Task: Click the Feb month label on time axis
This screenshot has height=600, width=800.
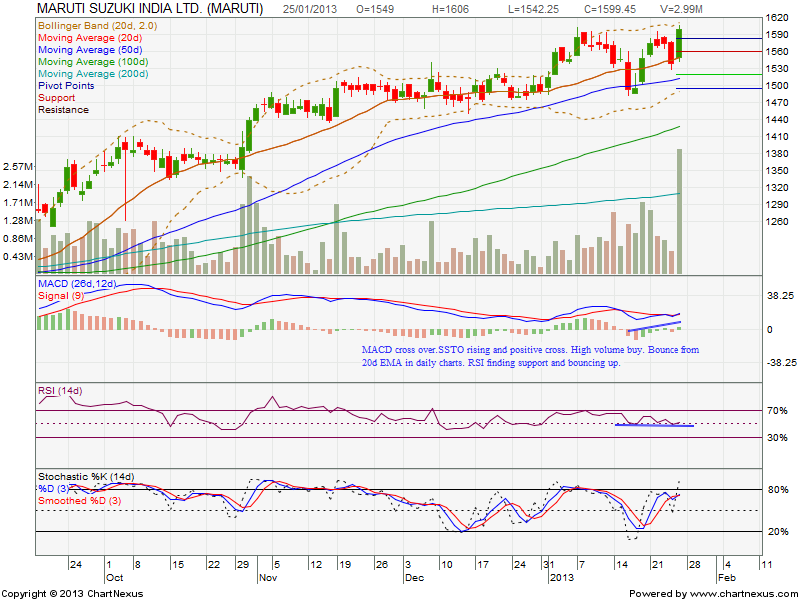Action: [x=727, y=578]
